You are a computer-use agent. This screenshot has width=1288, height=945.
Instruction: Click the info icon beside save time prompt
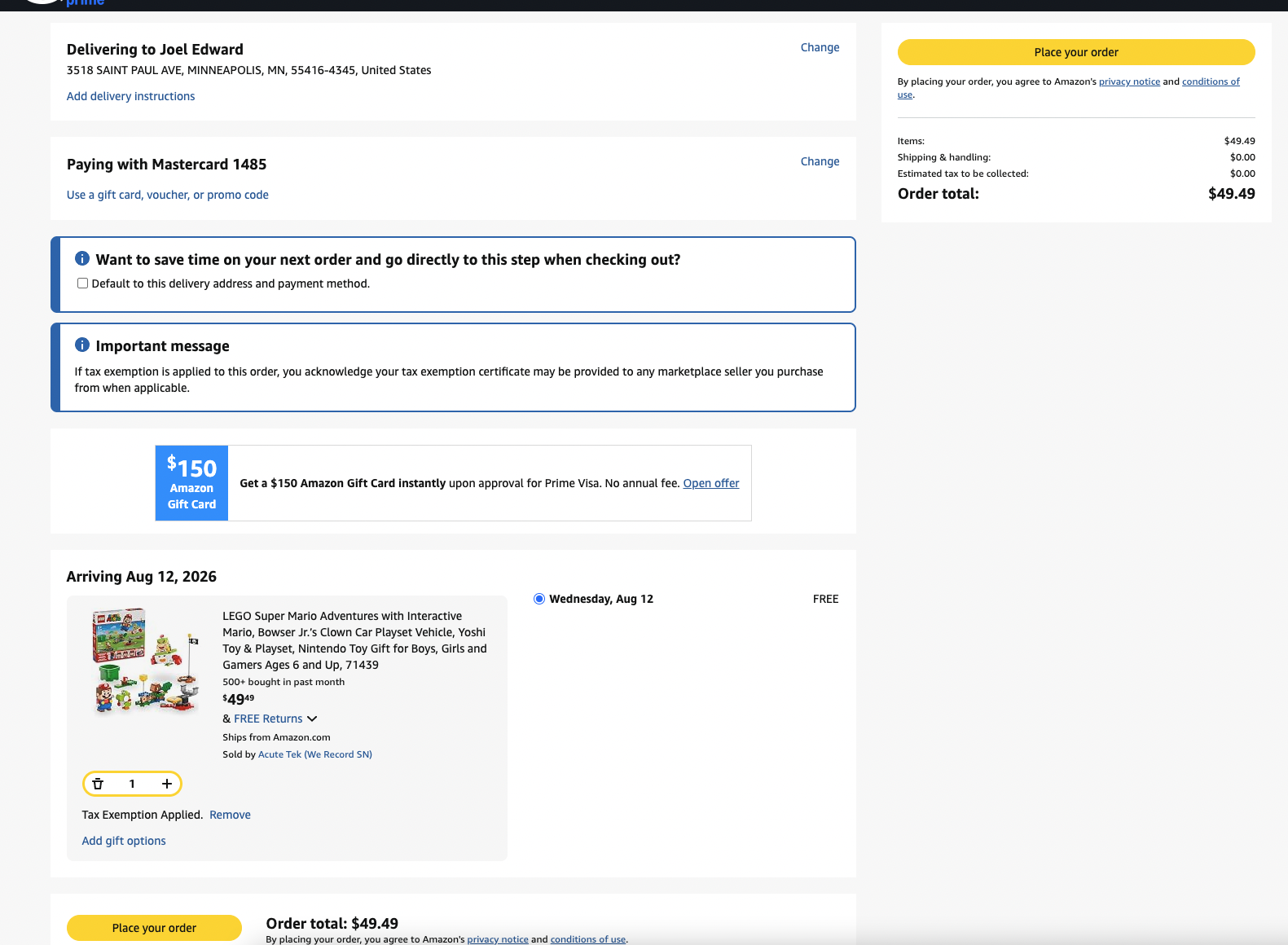82,258
